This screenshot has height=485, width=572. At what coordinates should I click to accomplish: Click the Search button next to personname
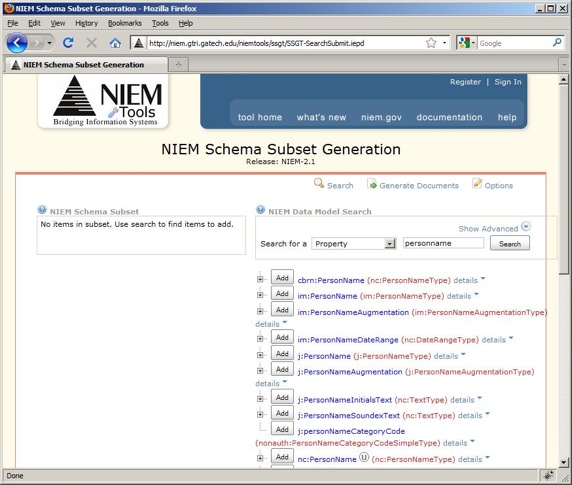pos(510,244)
